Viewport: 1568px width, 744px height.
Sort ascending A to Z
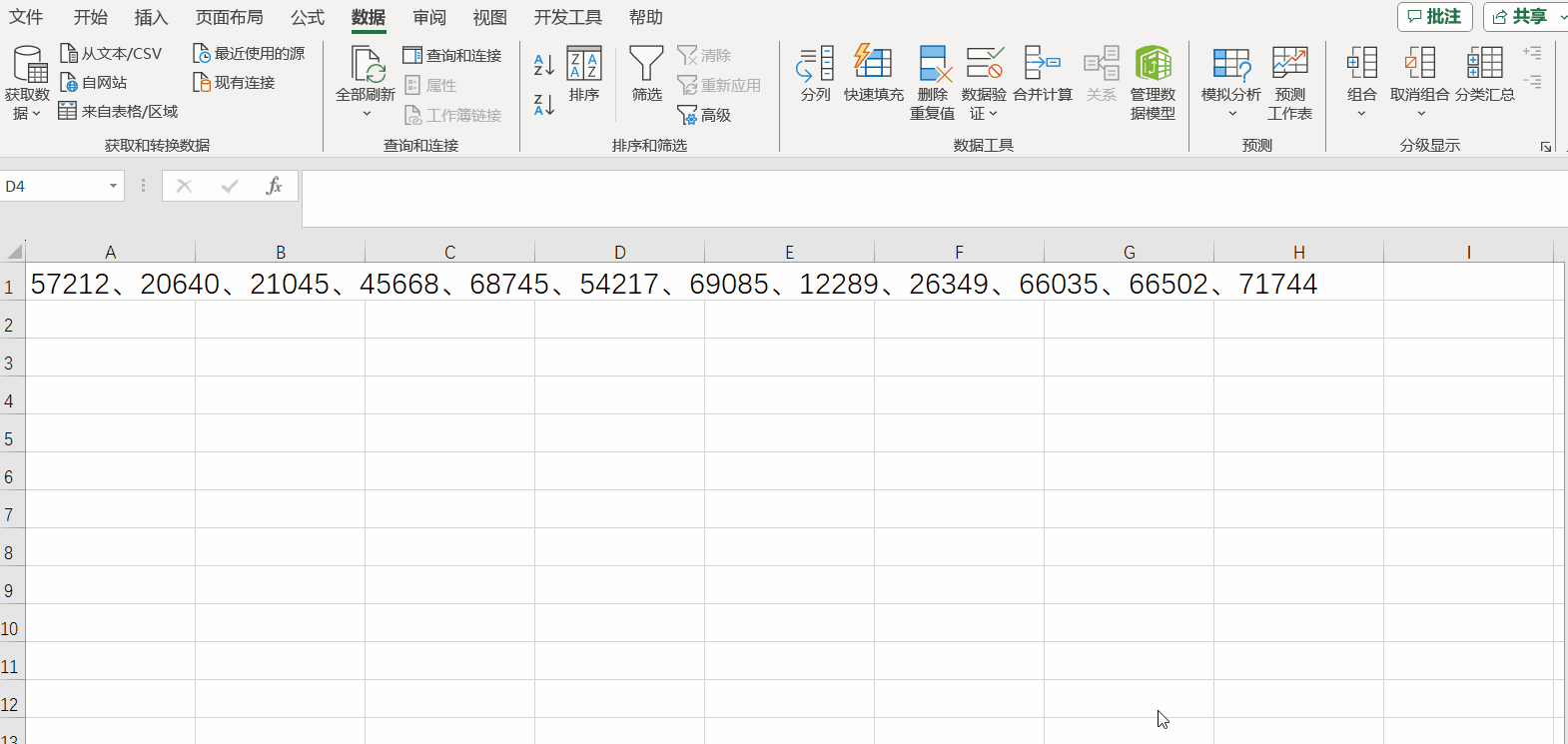544,65
